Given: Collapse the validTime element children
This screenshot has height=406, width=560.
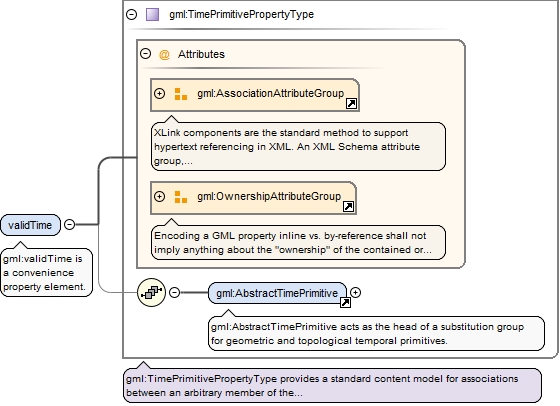Looking at the screenshot, I should (x=69, y=225).
